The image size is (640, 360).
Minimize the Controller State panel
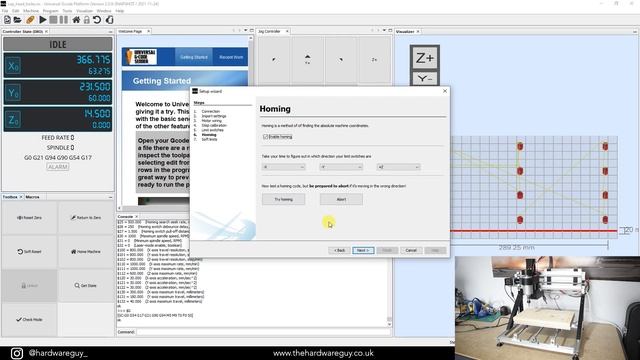110,31
